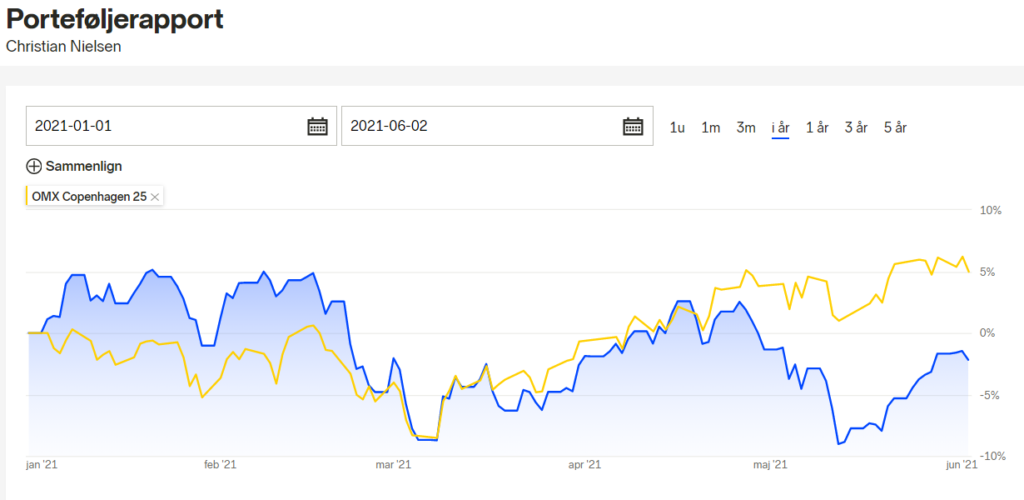Click the plus icon beside Sammenlign
The image size is (1024, 500).
(34, 166)
